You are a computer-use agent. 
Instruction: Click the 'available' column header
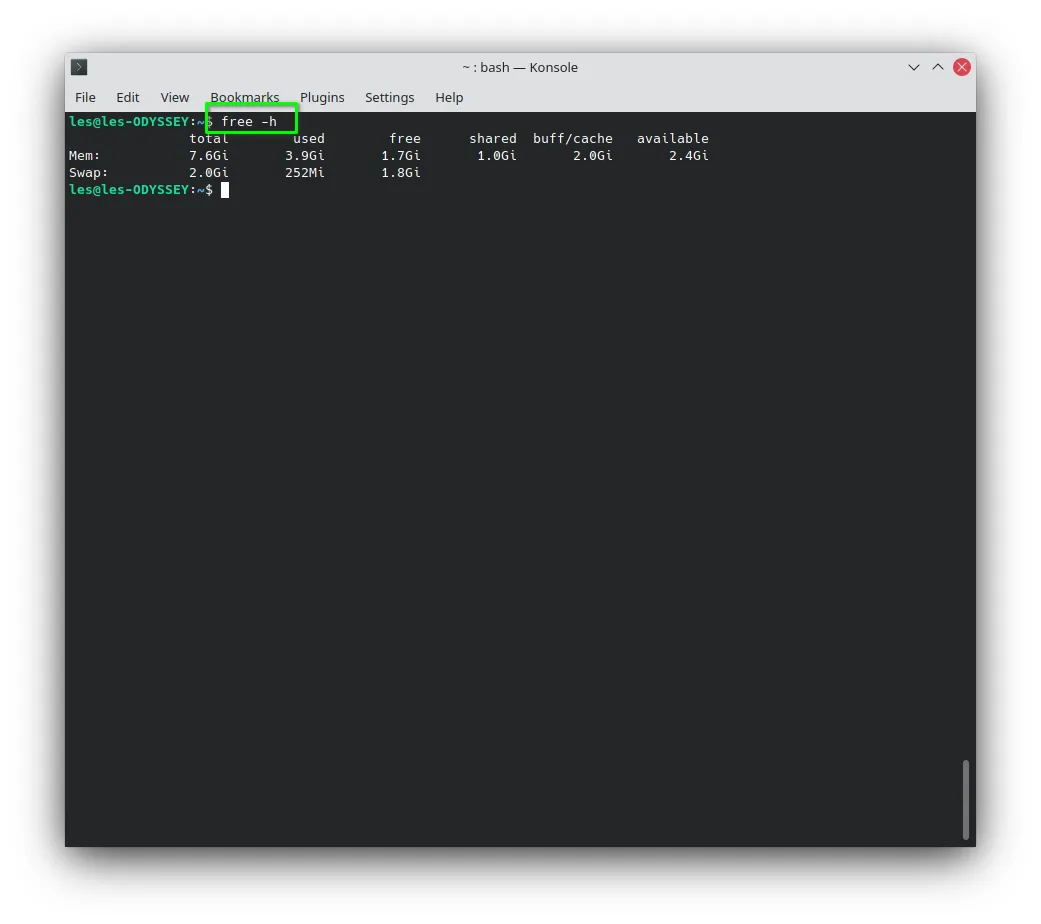(673, 138)
